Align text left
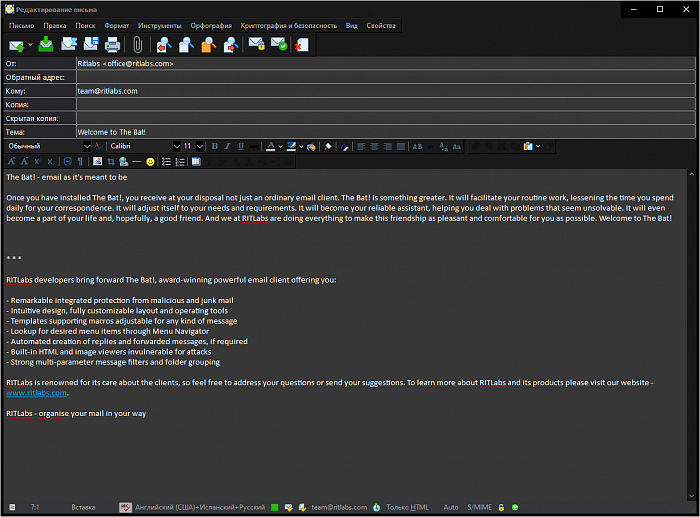Viewport: 700px width, 517px height. (x=361, y=146)
